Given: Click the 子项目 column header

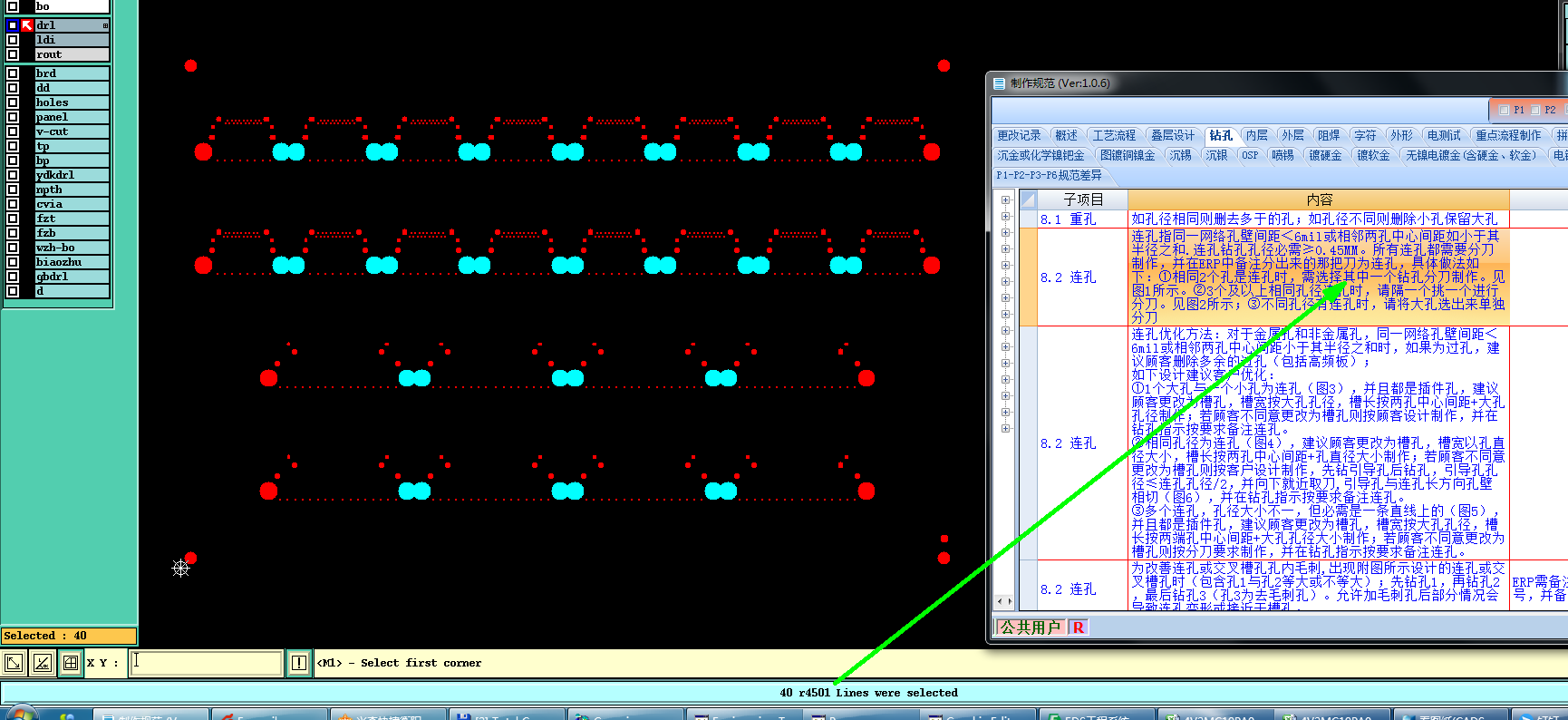Looking at the screenshot, I should (x=1083, y=199).
